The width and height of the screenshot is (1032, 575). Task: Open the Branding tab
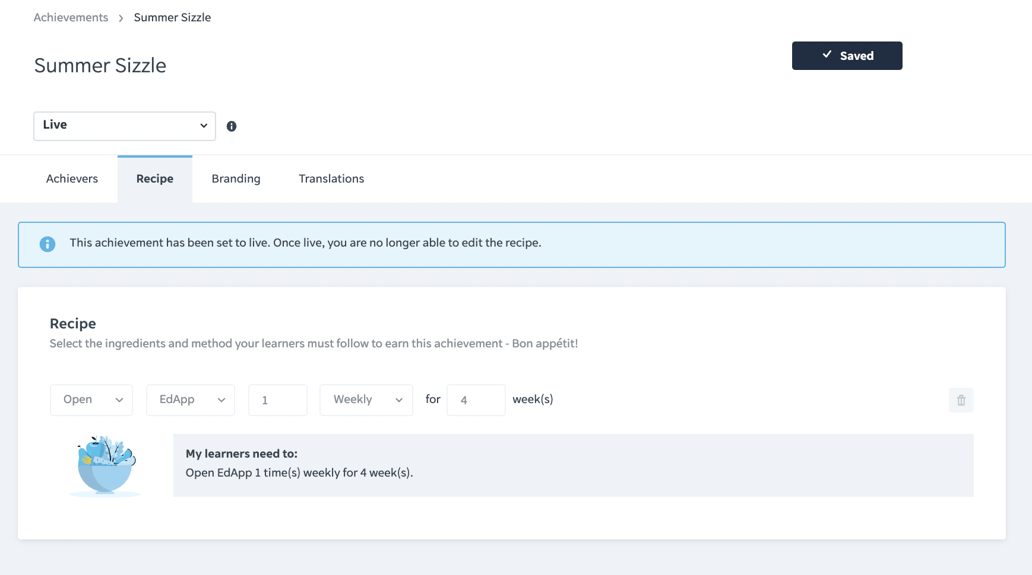coord(236,179)
